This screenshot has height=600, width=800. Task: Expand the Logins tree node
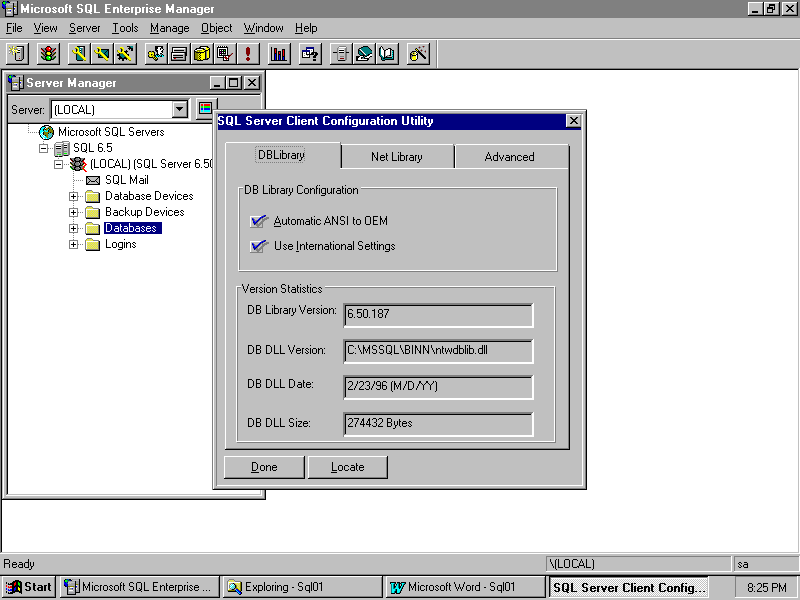pos(74,244)
